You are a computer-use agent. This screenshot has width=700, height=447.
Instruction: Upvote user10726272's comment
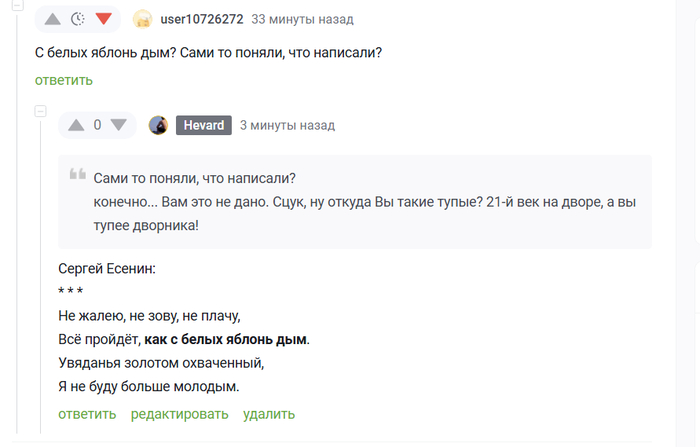point(53,19)
